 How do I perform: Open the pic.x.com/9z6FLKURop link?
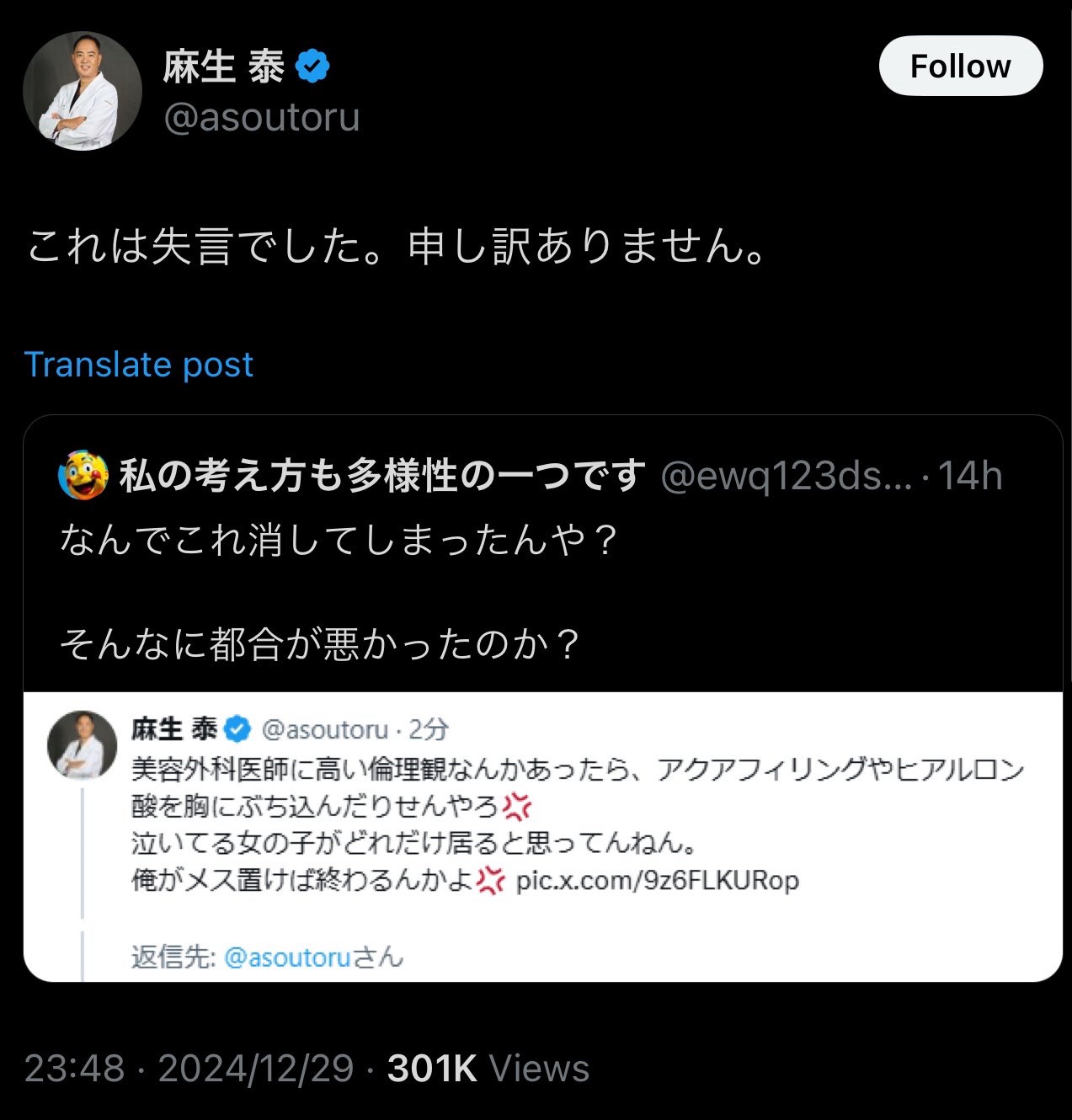click(x=657, y=881)
